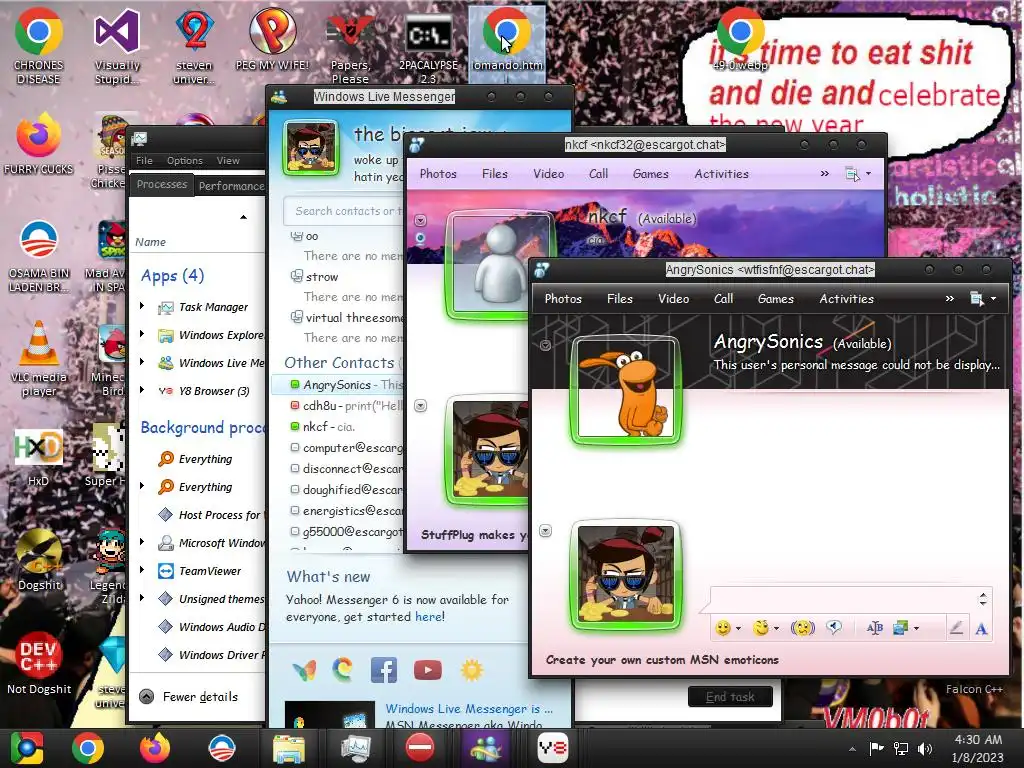
Task: Open the font A button in AngrySonics chat
Action: 981,629
